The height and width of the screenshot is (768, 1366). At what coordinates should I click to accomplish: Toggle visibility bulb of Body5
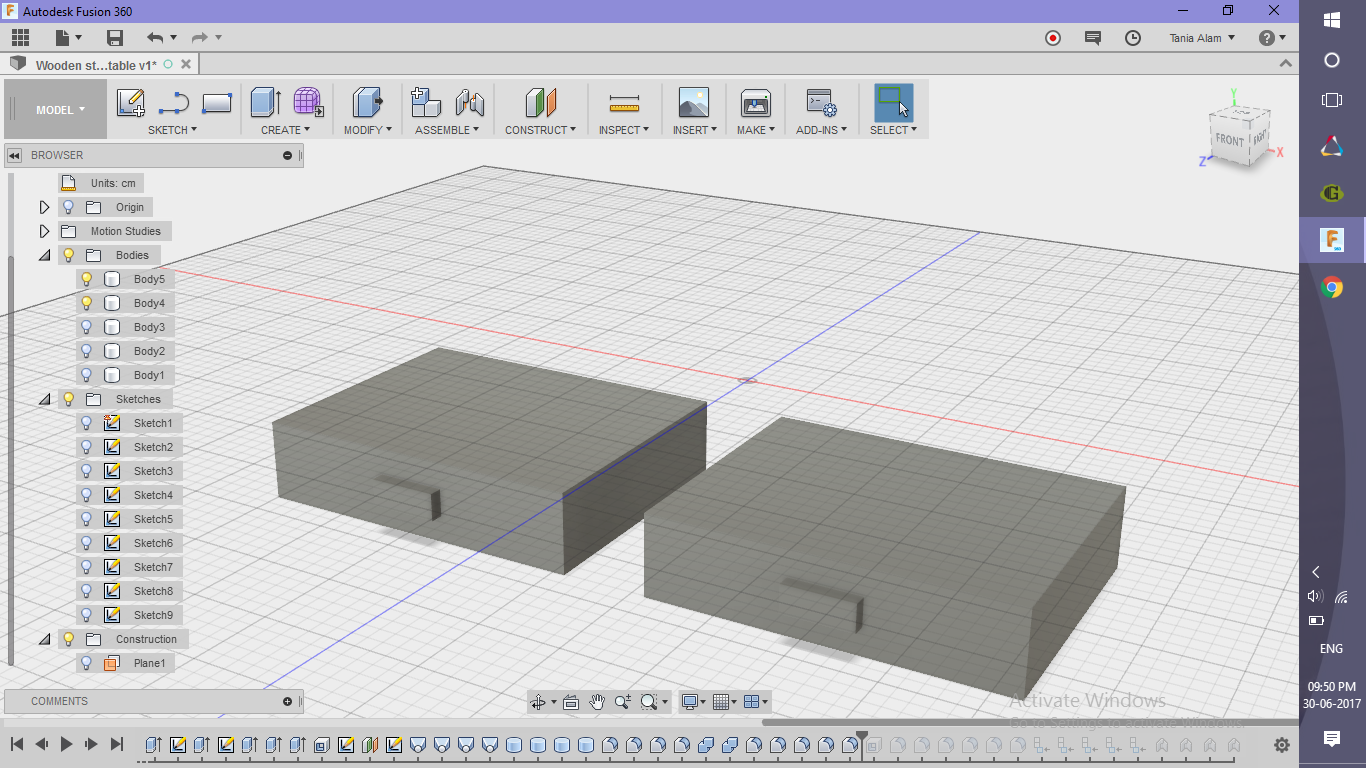coord(87,279)
